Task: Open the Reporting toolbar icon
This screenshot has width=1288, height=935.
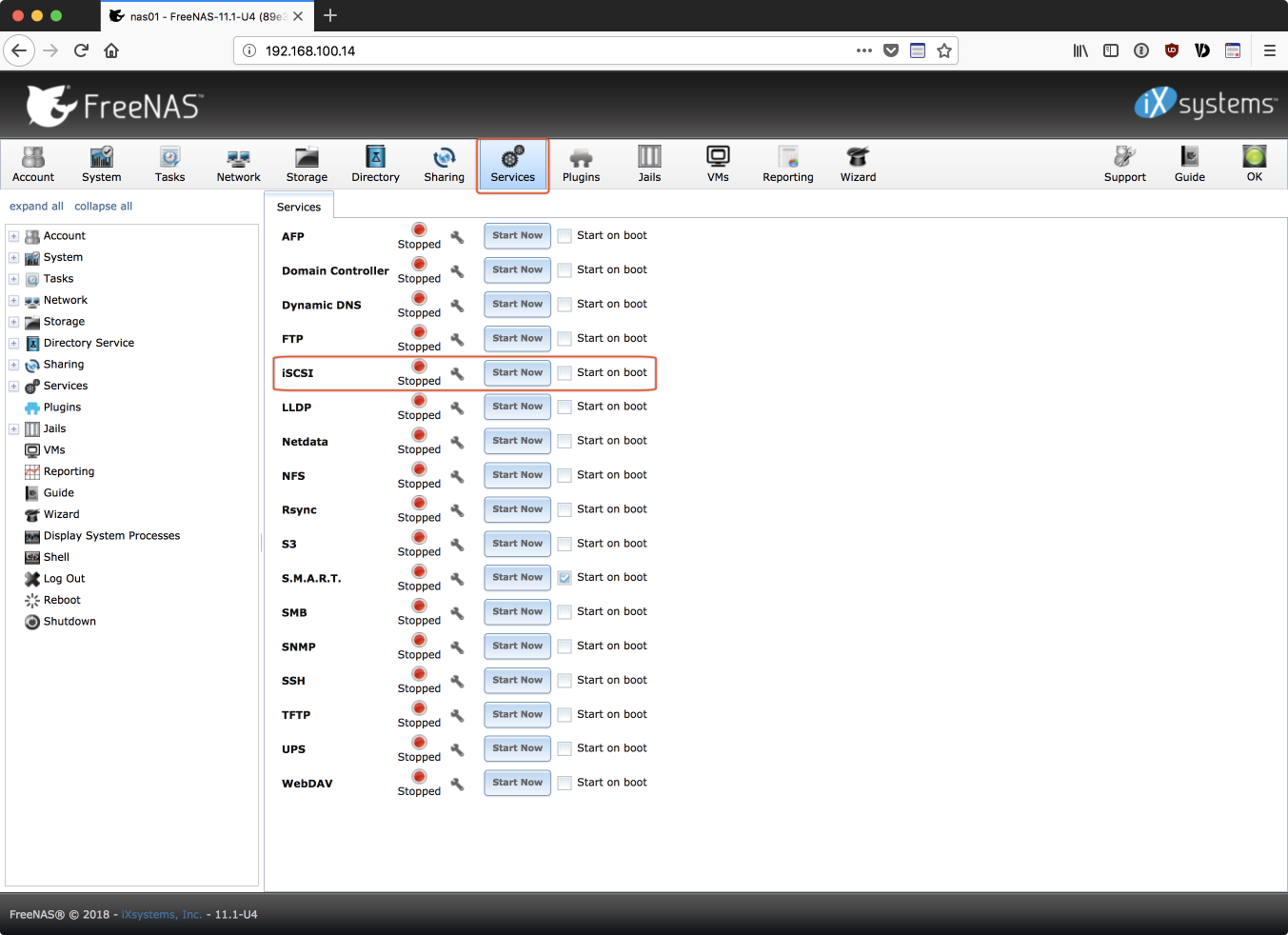Action: pyautogui.click(x=787, y=164)
